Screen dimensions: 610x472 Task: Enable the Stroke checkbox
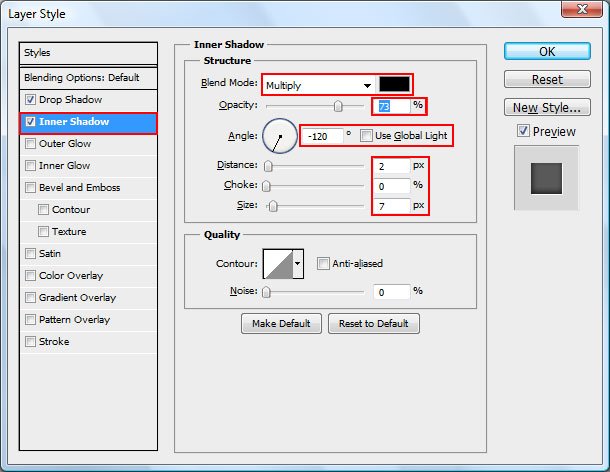[30, 342]
